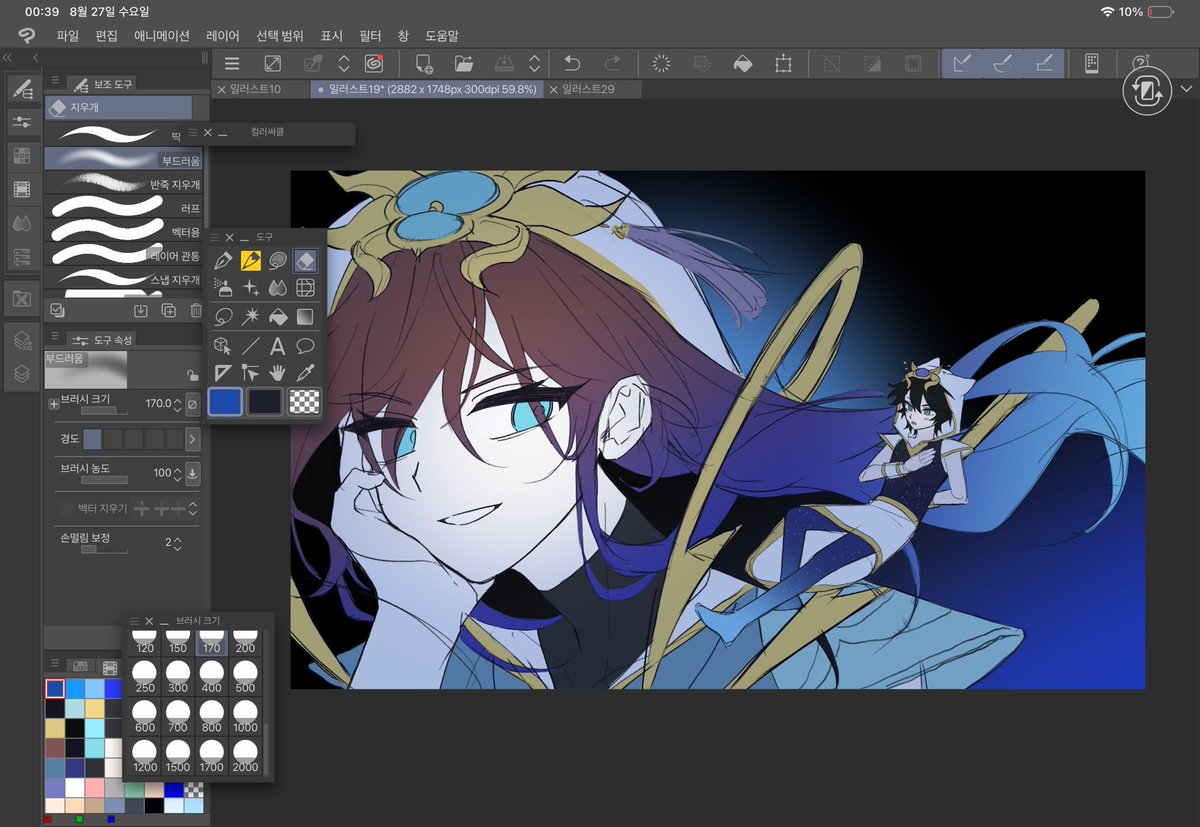Toggle Snap to Special Ruler in the command bar
This screenshot has width=1200, height=827.
coord(1003,64)
